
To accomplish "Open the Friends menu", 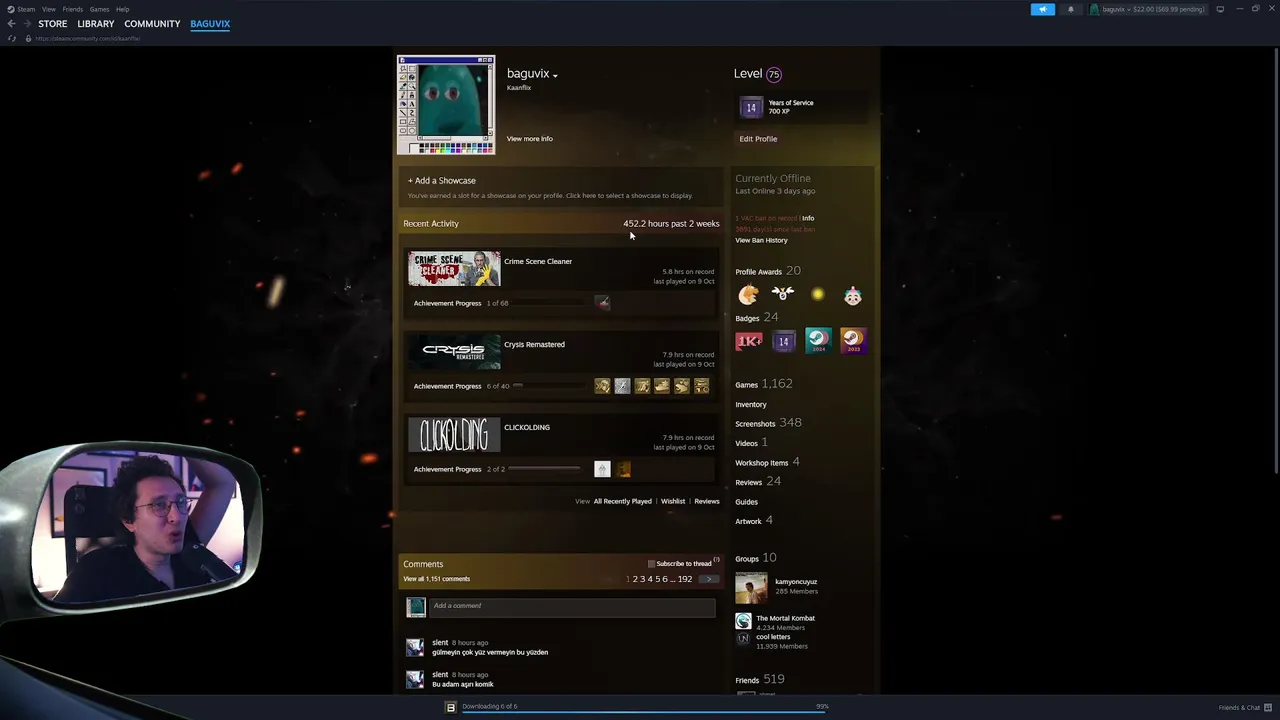I will pyautogui.click(x=73, y=9).
